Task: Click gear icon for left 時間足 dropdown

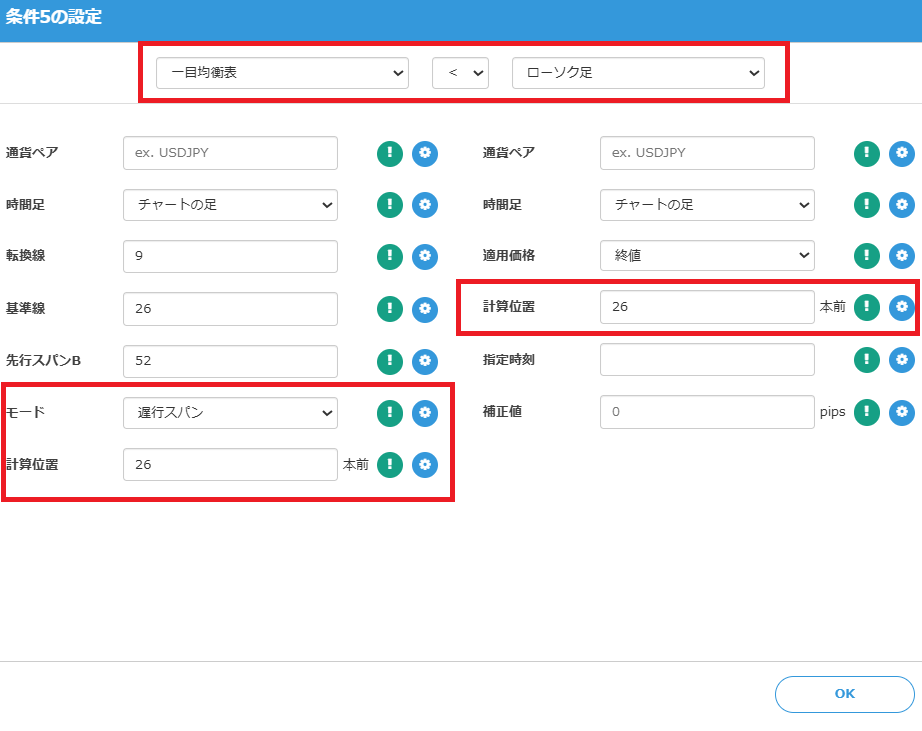Action: click(425, 205)
